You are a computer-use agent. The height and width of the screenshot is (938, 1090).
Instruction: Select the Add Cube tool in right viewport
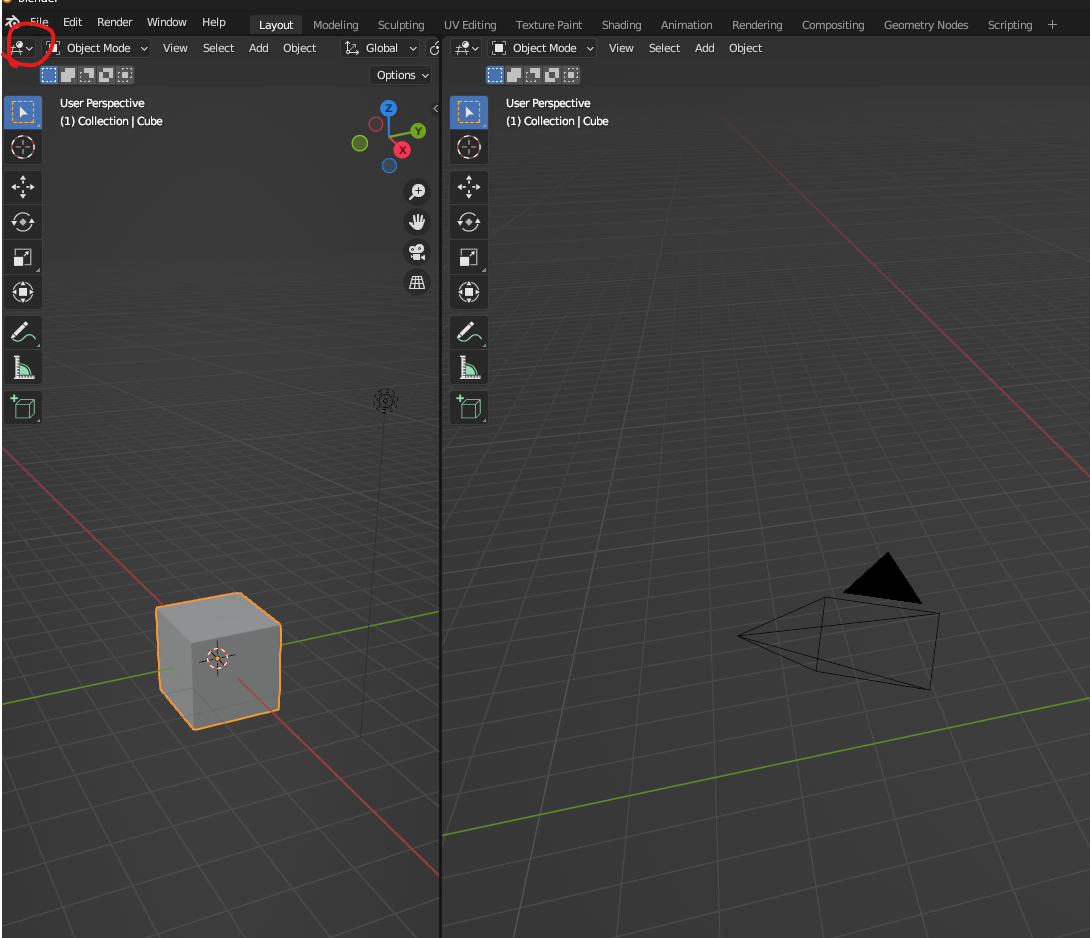[x=469, y=407]
